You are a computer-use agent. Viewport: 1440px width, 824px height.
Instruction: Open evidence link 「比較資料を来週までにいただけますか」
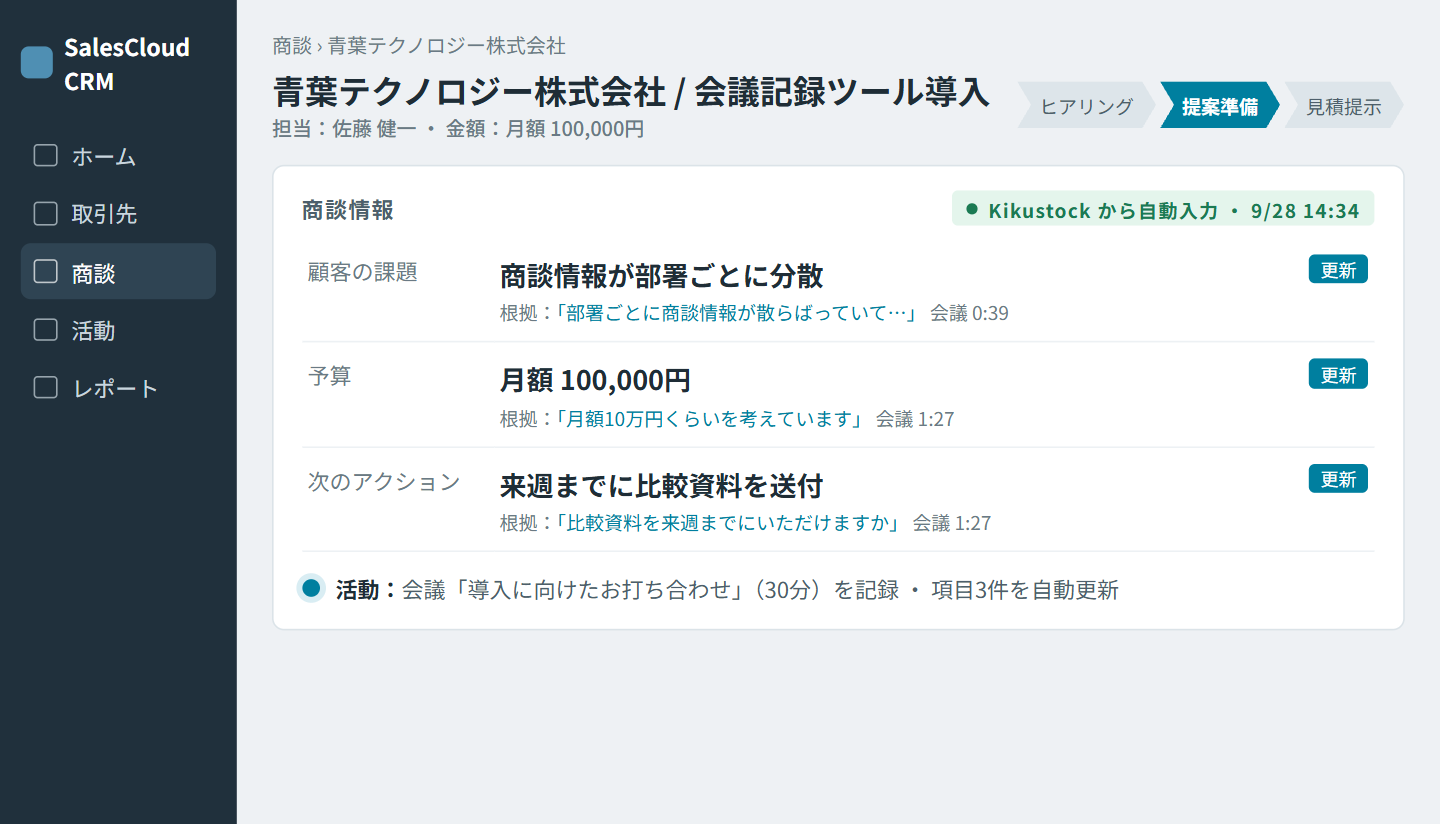728,523
